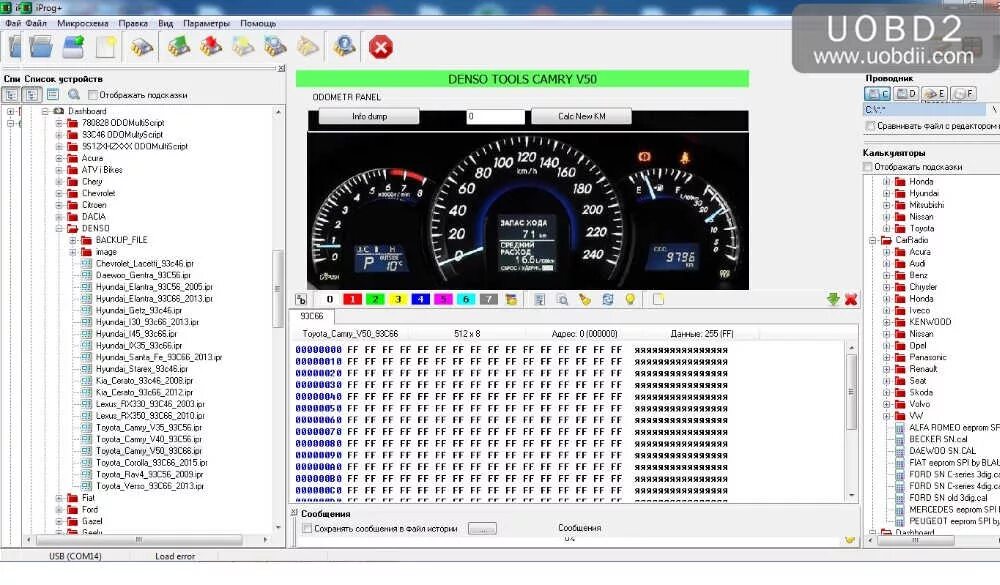
Task: Click the chip icon with yellow mark
Action: (244, 47)
